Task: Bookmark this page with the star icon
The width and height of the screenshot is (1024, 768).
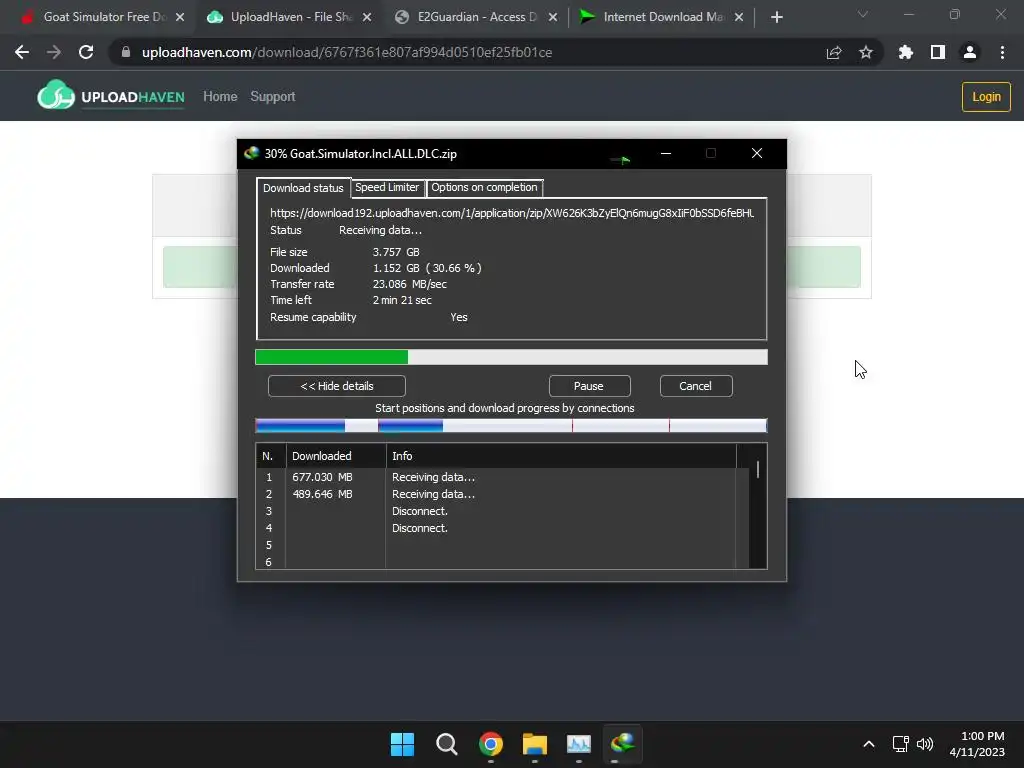Action: pos(866,52)
